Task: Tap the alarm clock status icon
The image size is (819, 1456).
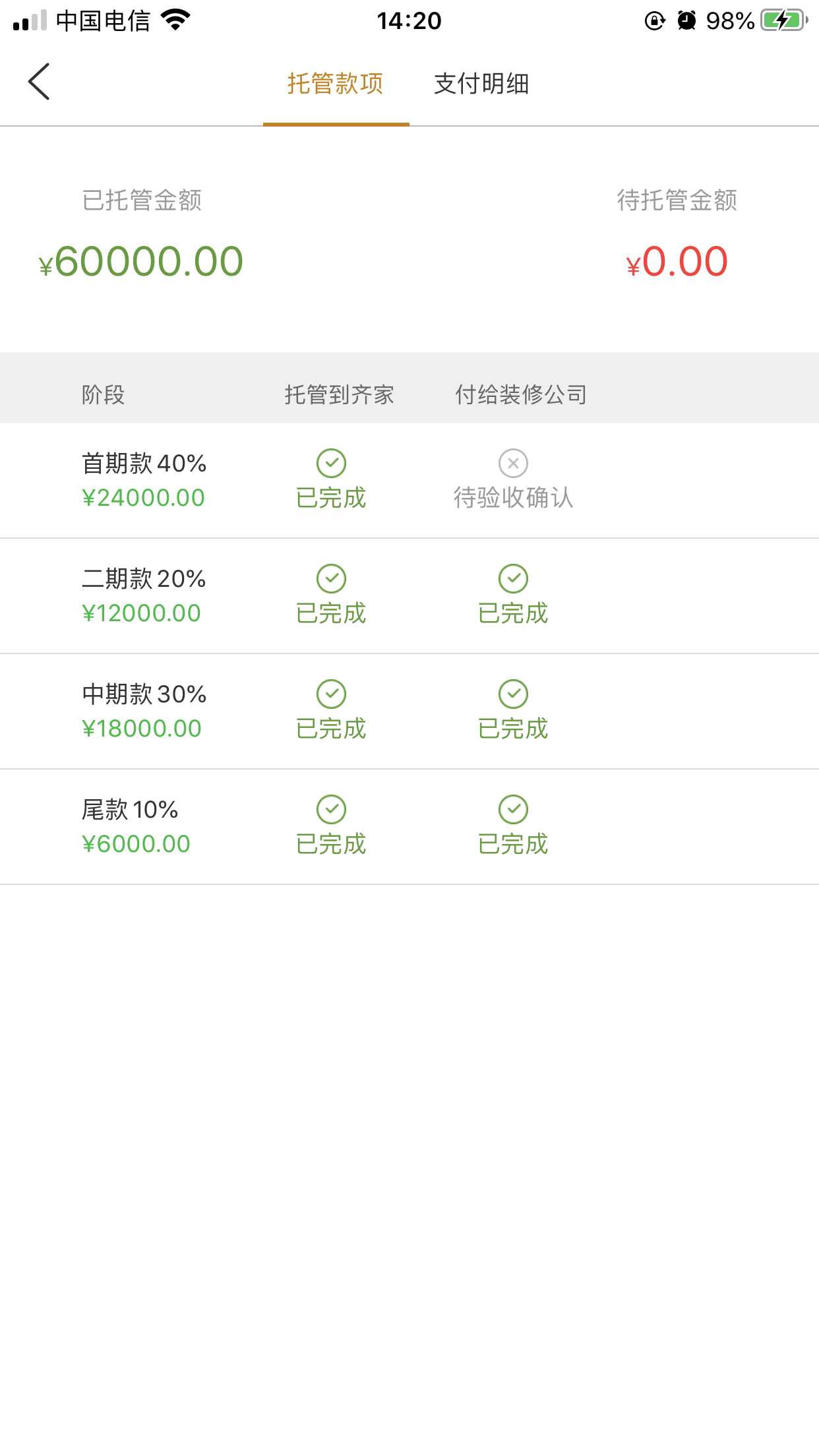Action: pyautogui.click(x=686, y=20)
